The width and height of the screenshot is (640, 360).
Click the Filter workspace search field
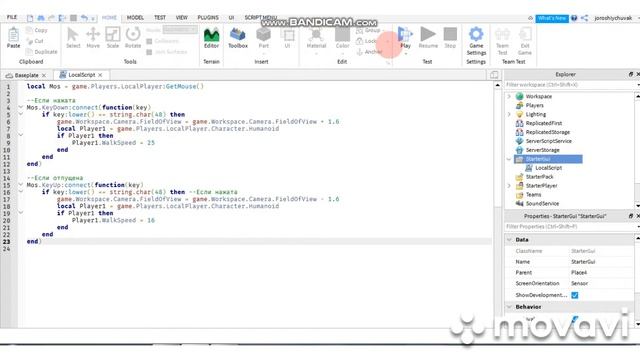(x=570, y=85)
